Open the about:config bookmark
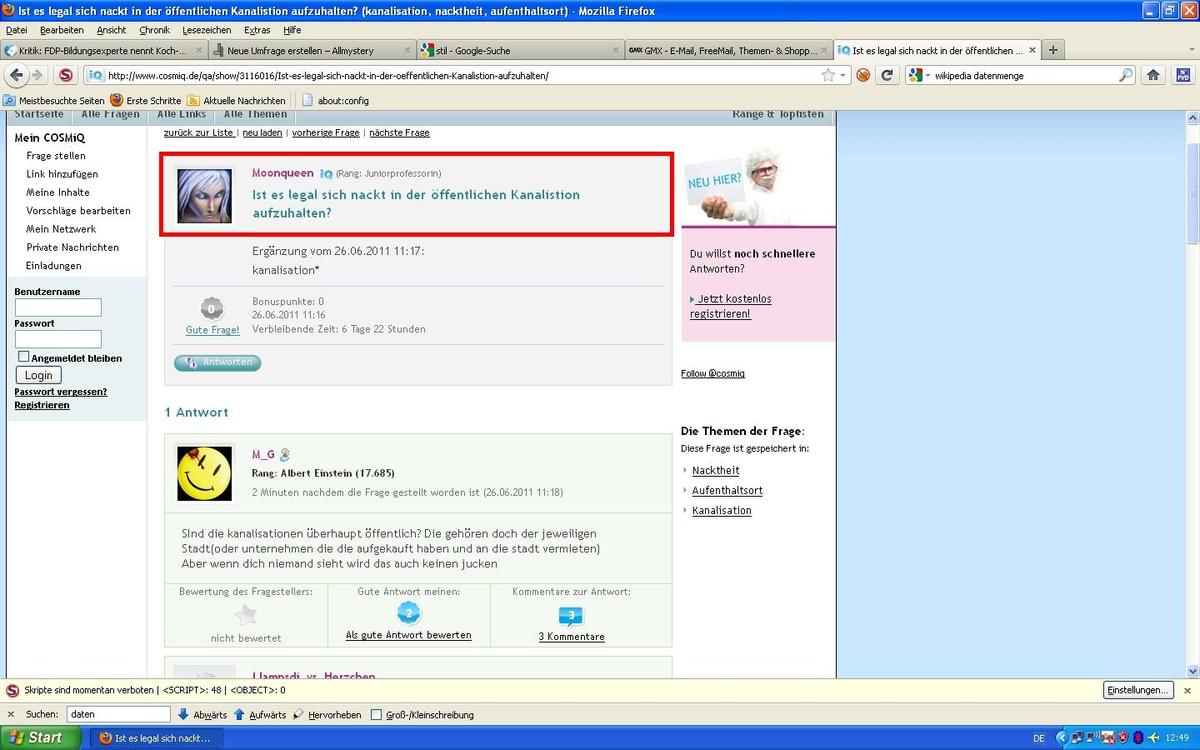 click(x=335, y=100)
